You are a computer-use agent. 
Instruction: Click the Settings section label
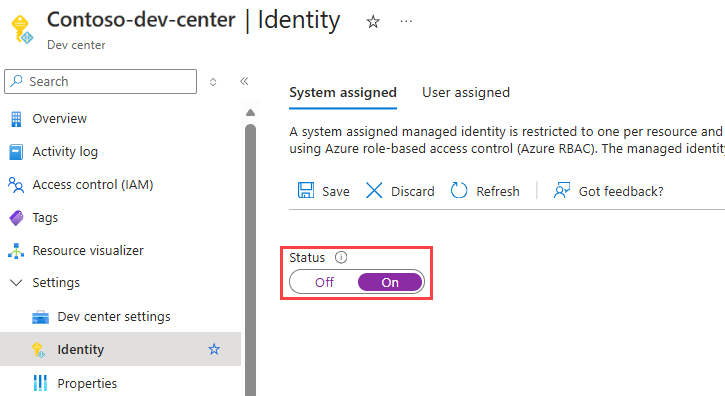pyautogui.click(x=56, y=283)
